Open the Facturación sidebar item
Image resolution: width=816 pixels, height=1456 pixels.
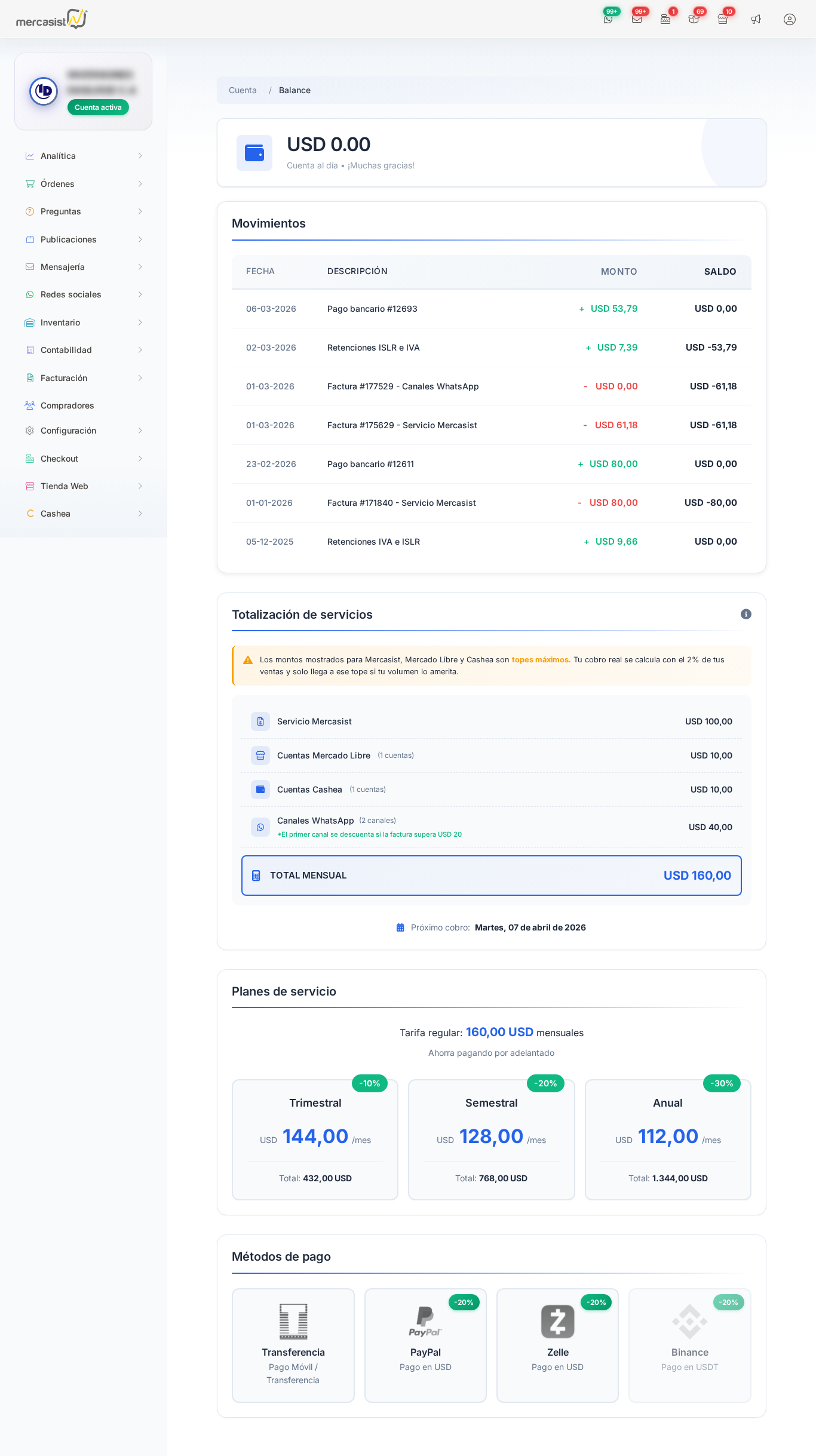pos(64,378)
